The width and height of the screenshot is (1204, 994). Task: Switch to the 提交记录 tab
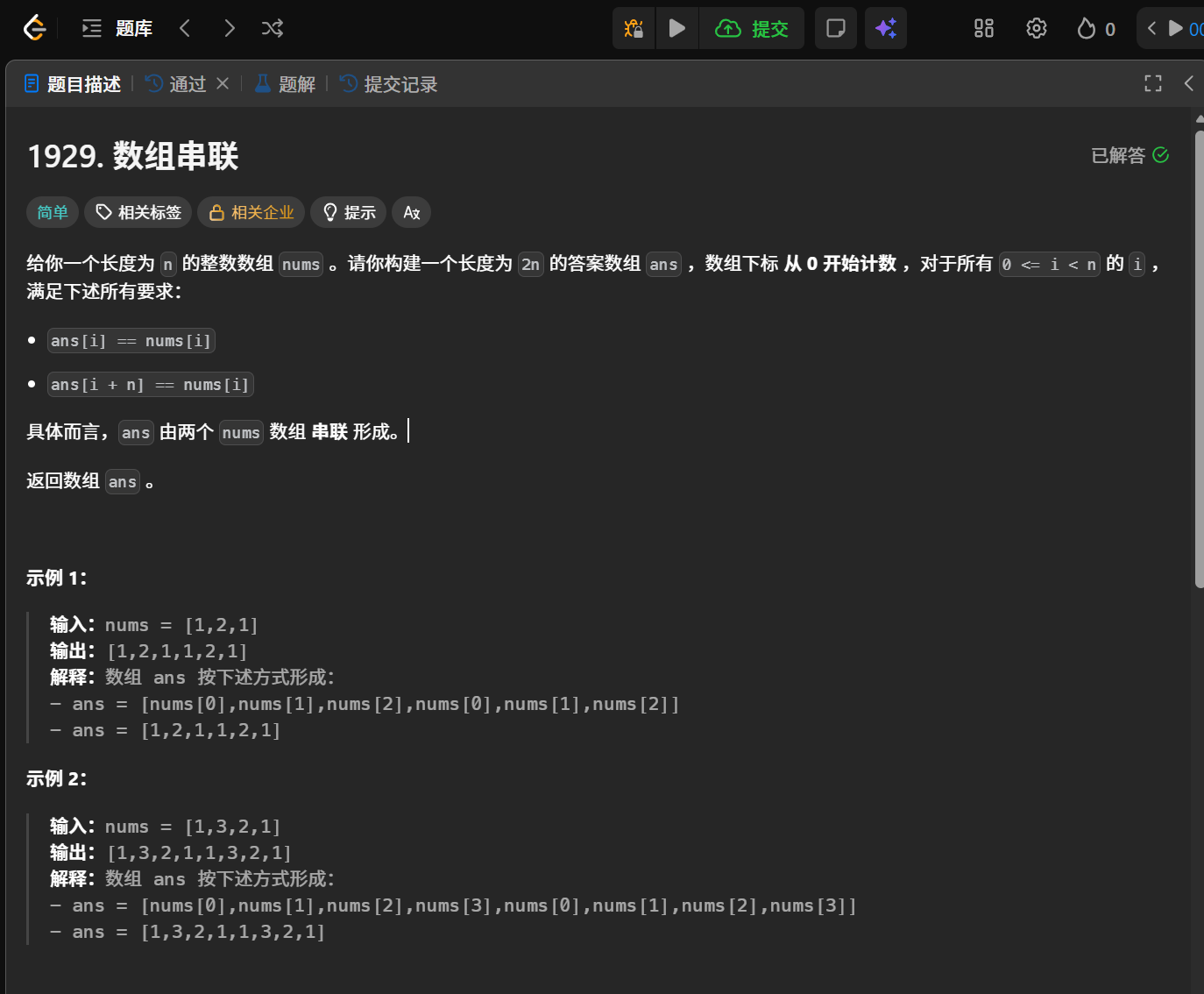[x=389, y=84]
